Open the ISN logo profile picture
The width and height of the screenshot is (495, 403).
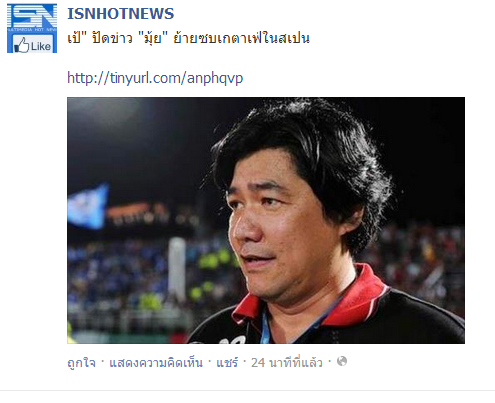pos(32,28)
